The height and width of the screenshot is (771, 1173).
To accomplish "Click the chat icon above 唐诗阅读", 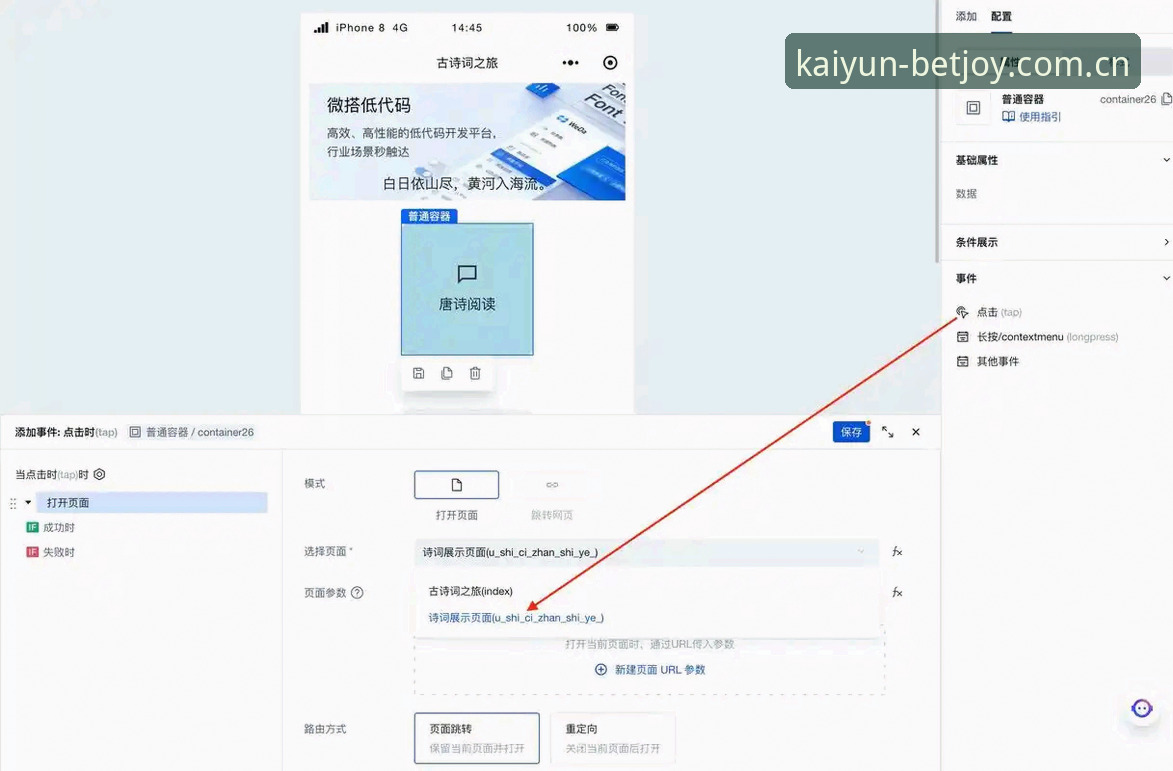I will point(467,274).
